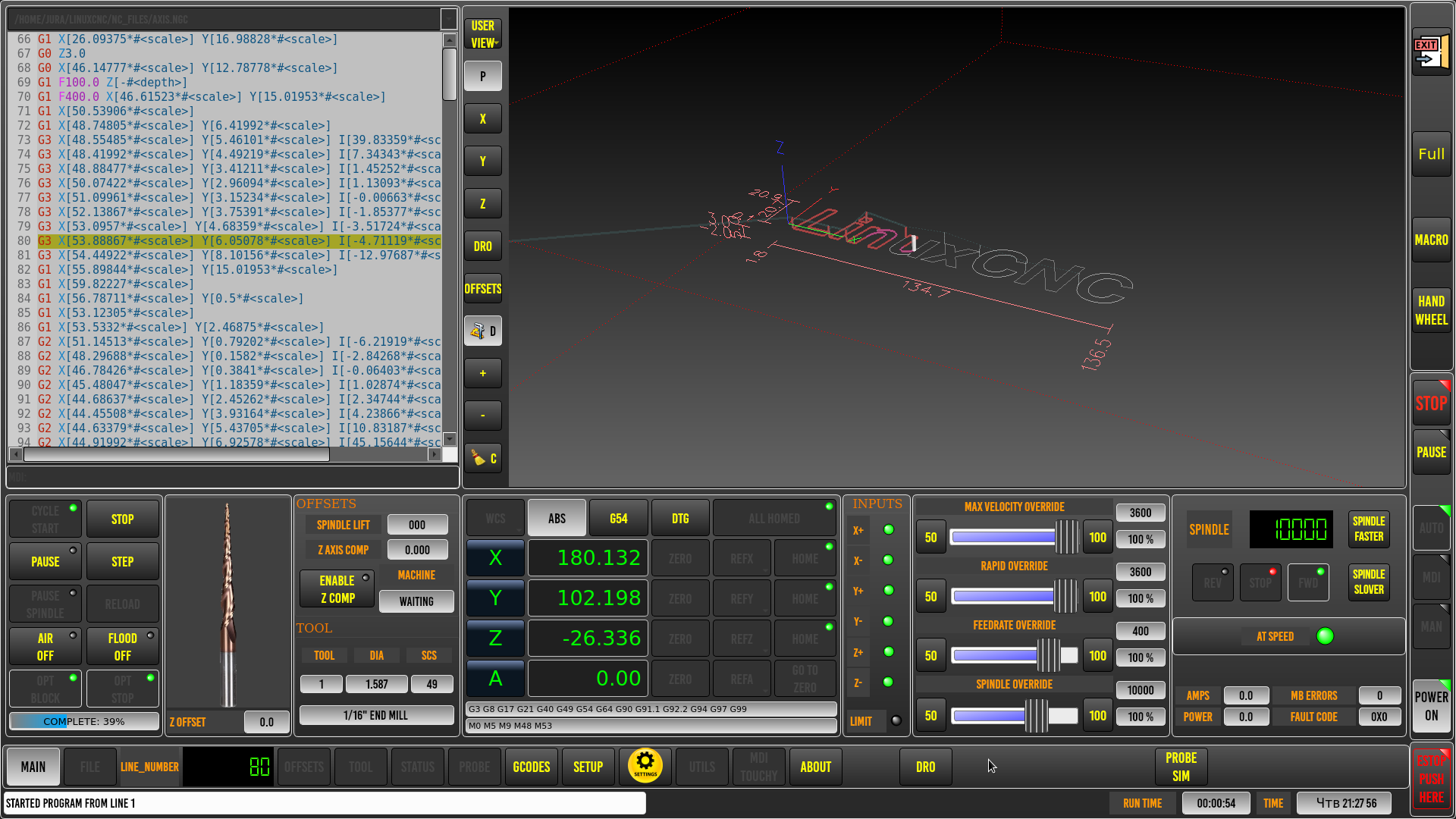Select the DTG display tab
Viewport: 1456px width, 819px height.
(680, 519)
